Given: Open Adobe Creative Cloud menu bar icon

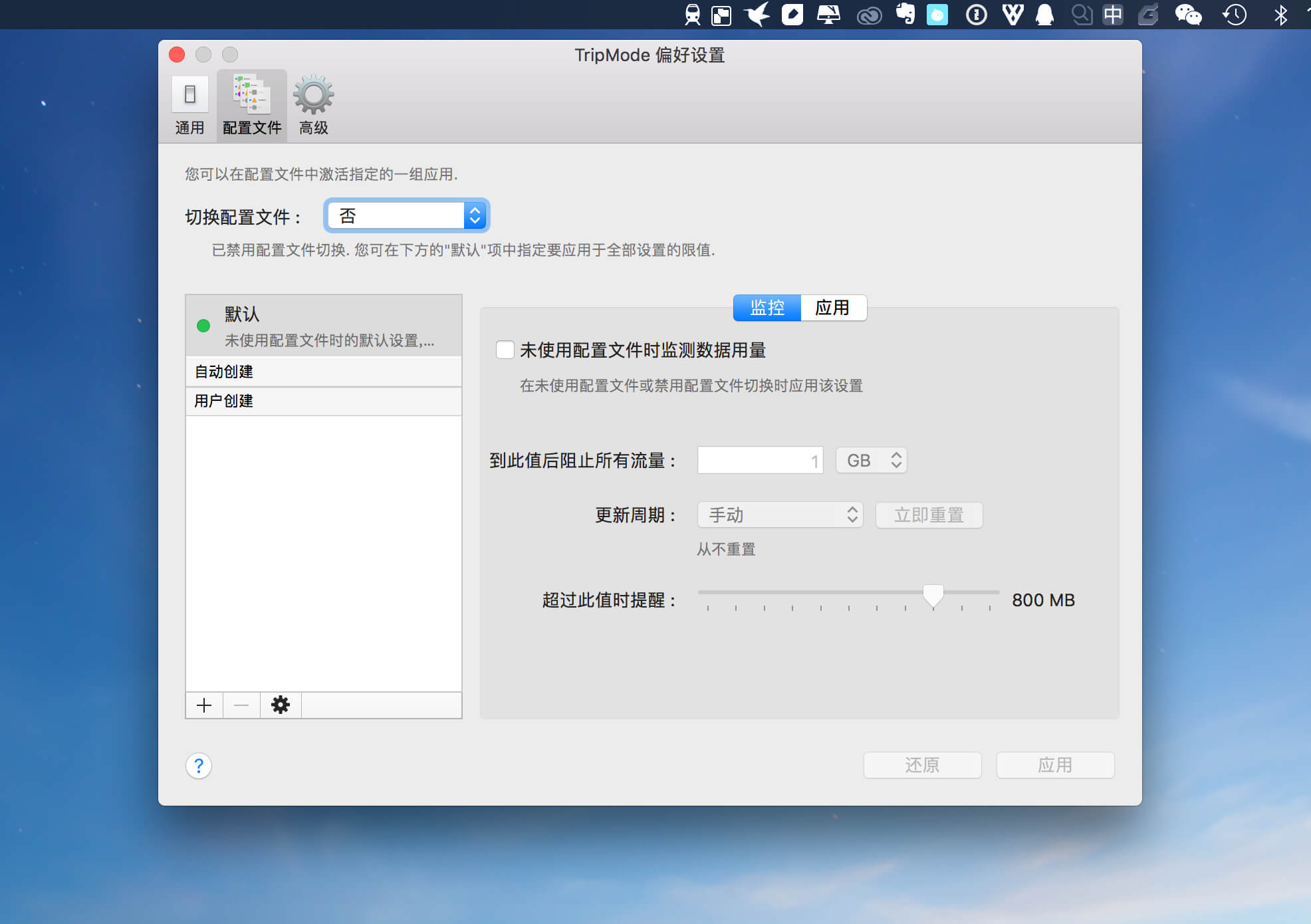Looking at the screenshot, I should 869,15.
